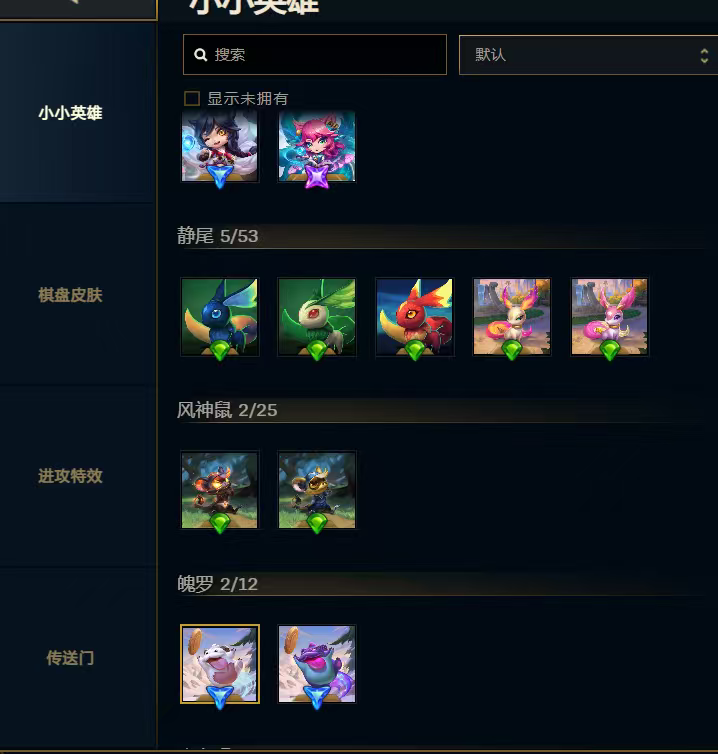This screenshot has width=718, height=754.
Task: Click the dropdown's up-down arrows
Action: (x=704, y=56)
